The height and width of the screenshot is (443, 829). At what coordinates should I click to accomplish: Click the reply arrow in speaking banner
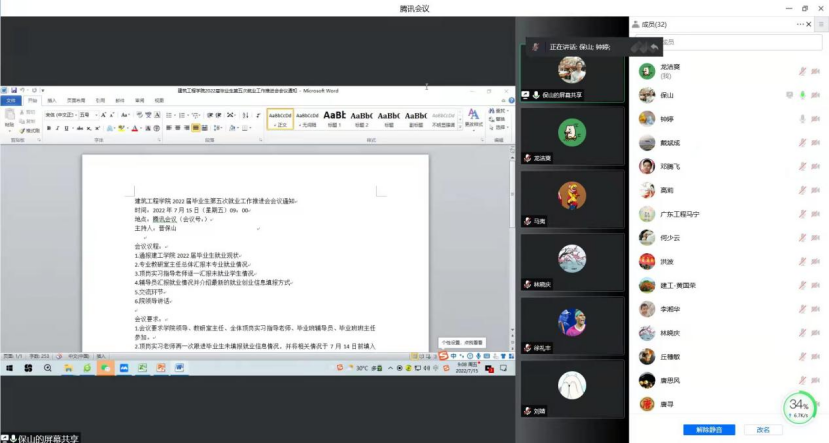point(654,47)
